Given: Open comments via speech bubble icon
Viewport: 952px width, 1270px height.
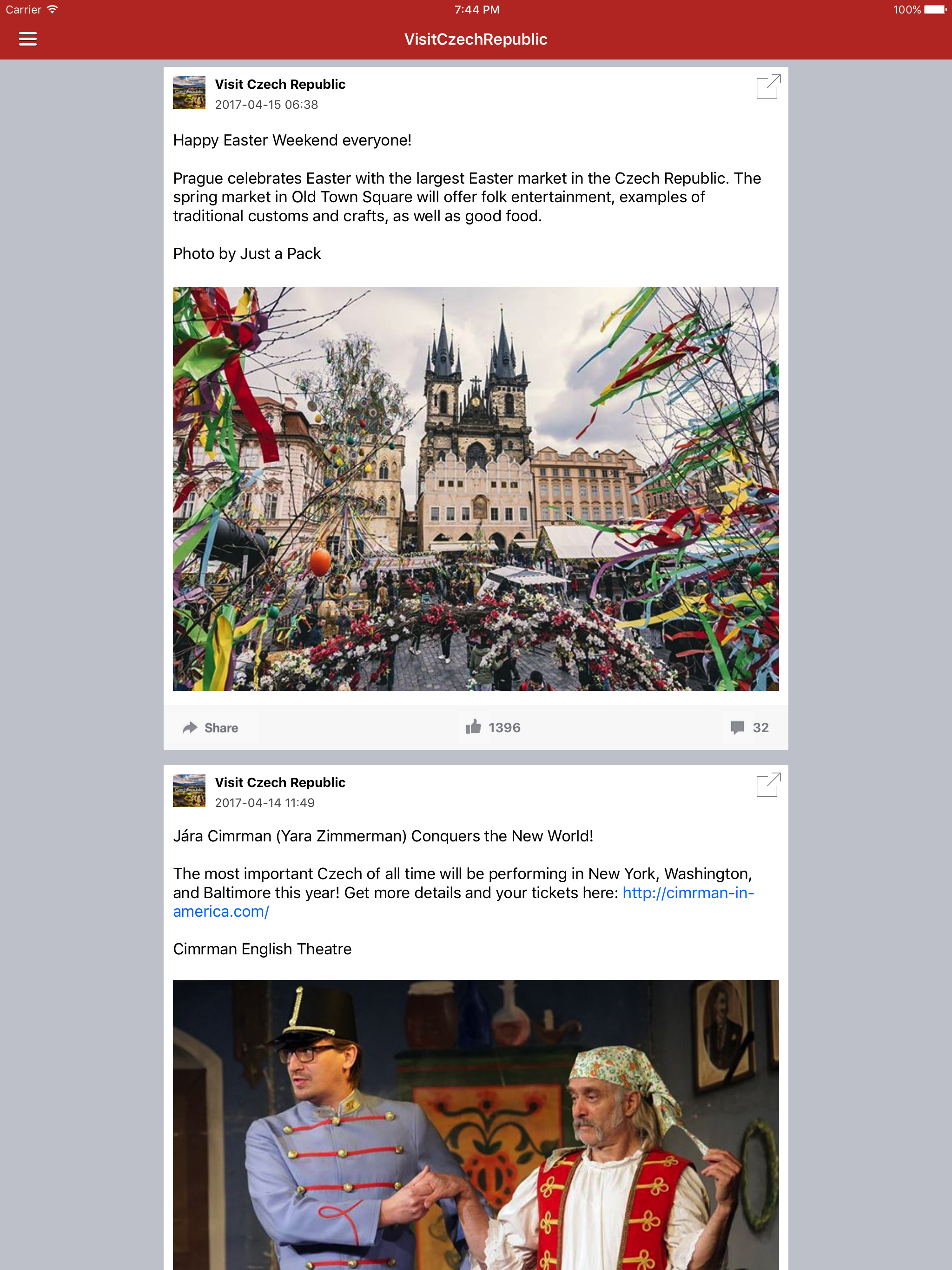Looking at the screenshot, I should [x=737, y=728].
